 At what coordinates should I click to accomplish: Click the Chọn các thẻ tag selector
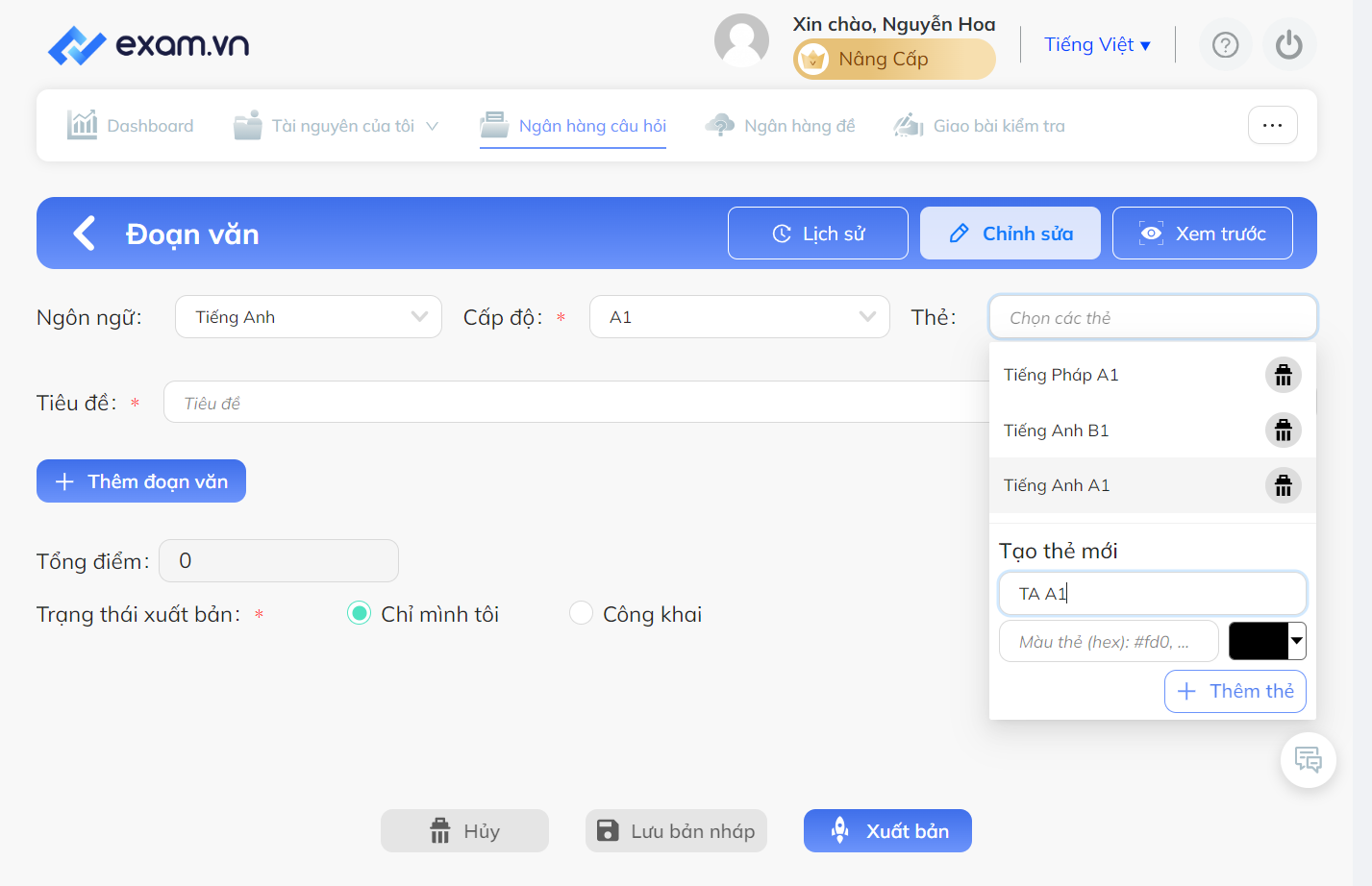pyautogui.click(x=1152, y=317)
